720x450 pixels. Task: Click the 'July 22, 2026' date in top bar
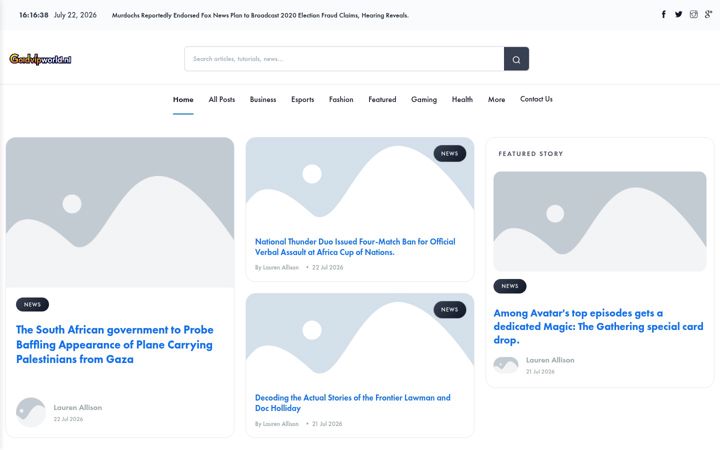[x=75, y=15]
